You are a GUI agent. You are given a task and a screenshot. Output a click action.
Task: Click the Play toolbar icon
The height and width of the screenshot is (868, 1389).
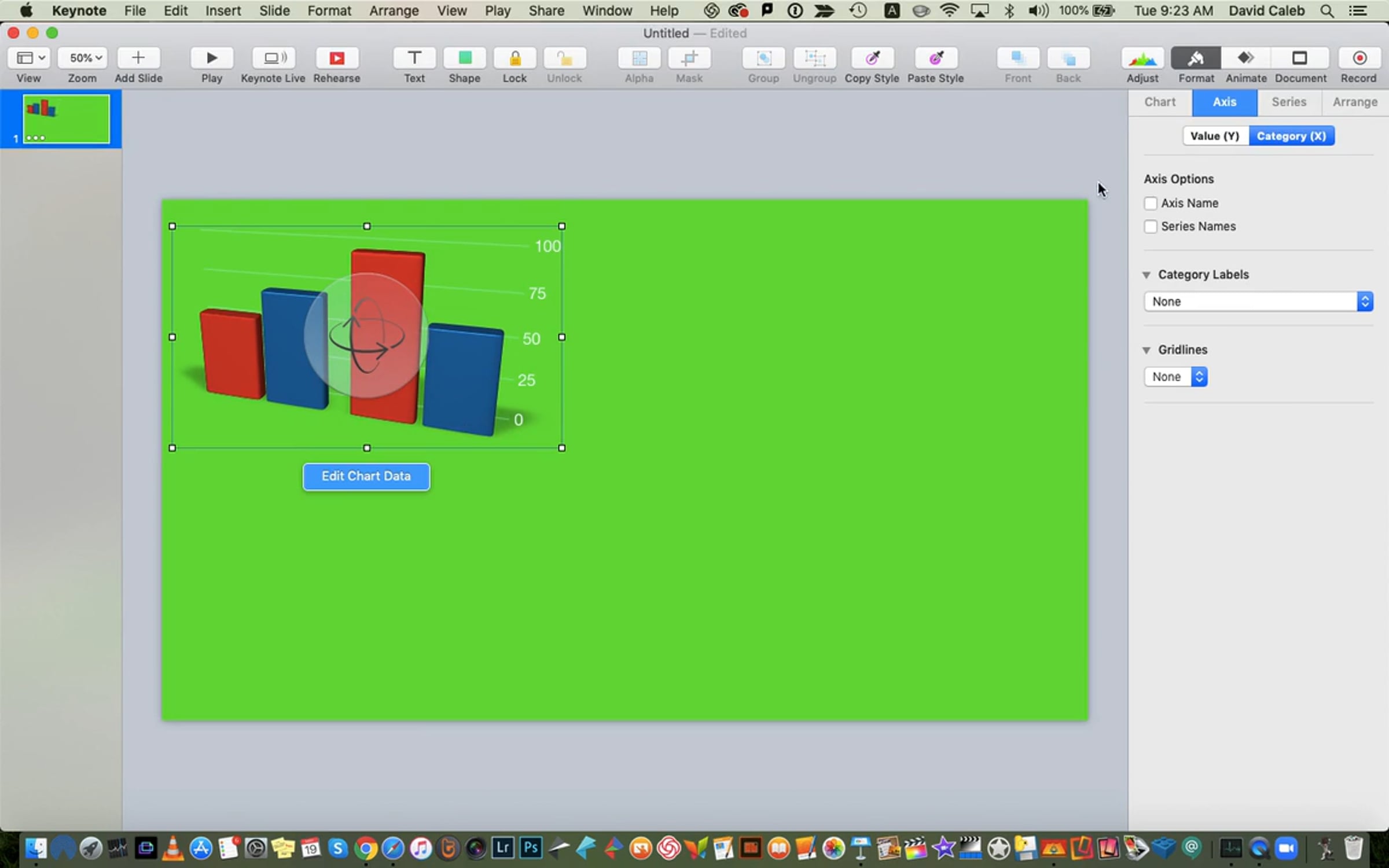[x=211, y=58]
